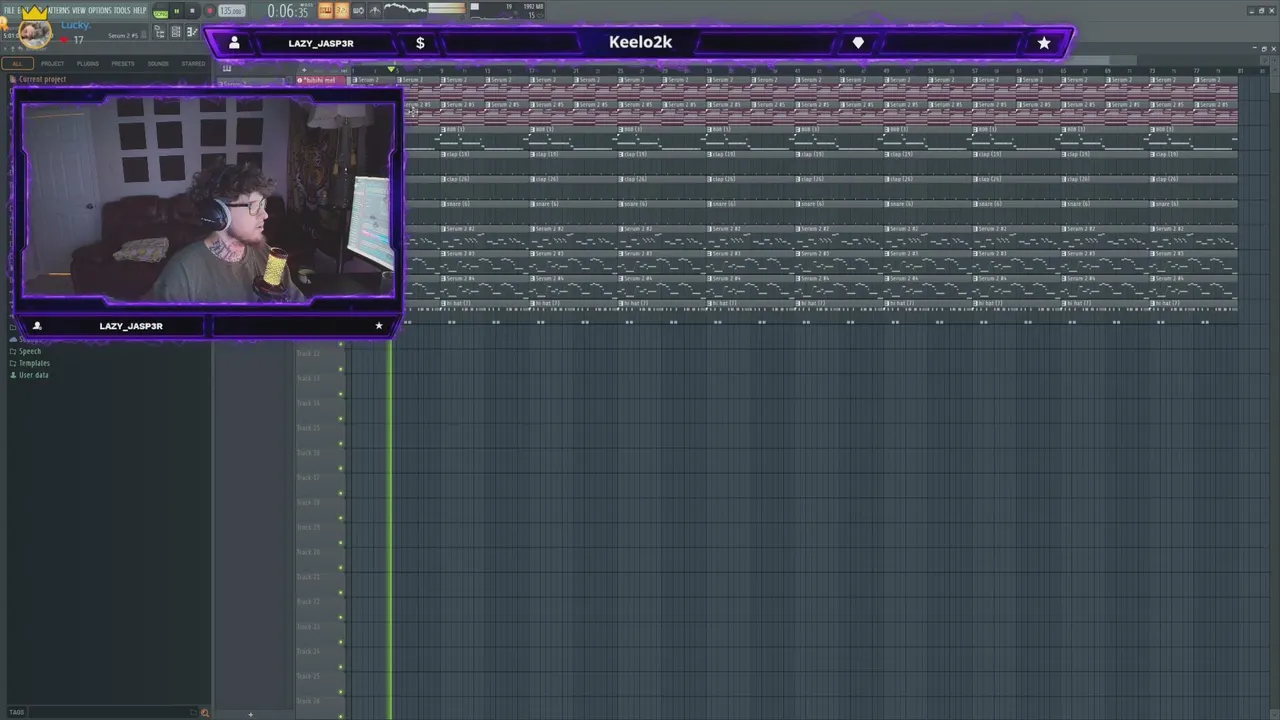The height and width of the screenshot is (720, 1280).
Task: Switch browser to the ALL tab
Action: 17,63
